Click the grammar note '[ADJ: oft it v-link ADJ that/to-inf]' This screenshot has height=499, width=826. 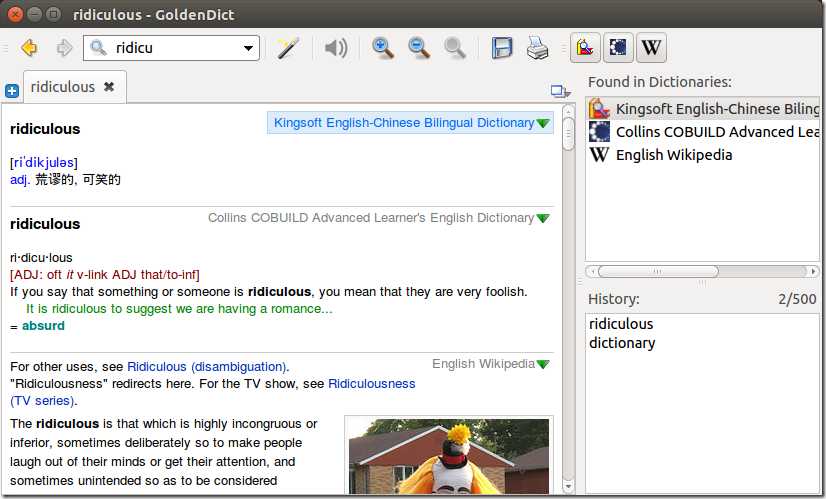coord(105,275)
